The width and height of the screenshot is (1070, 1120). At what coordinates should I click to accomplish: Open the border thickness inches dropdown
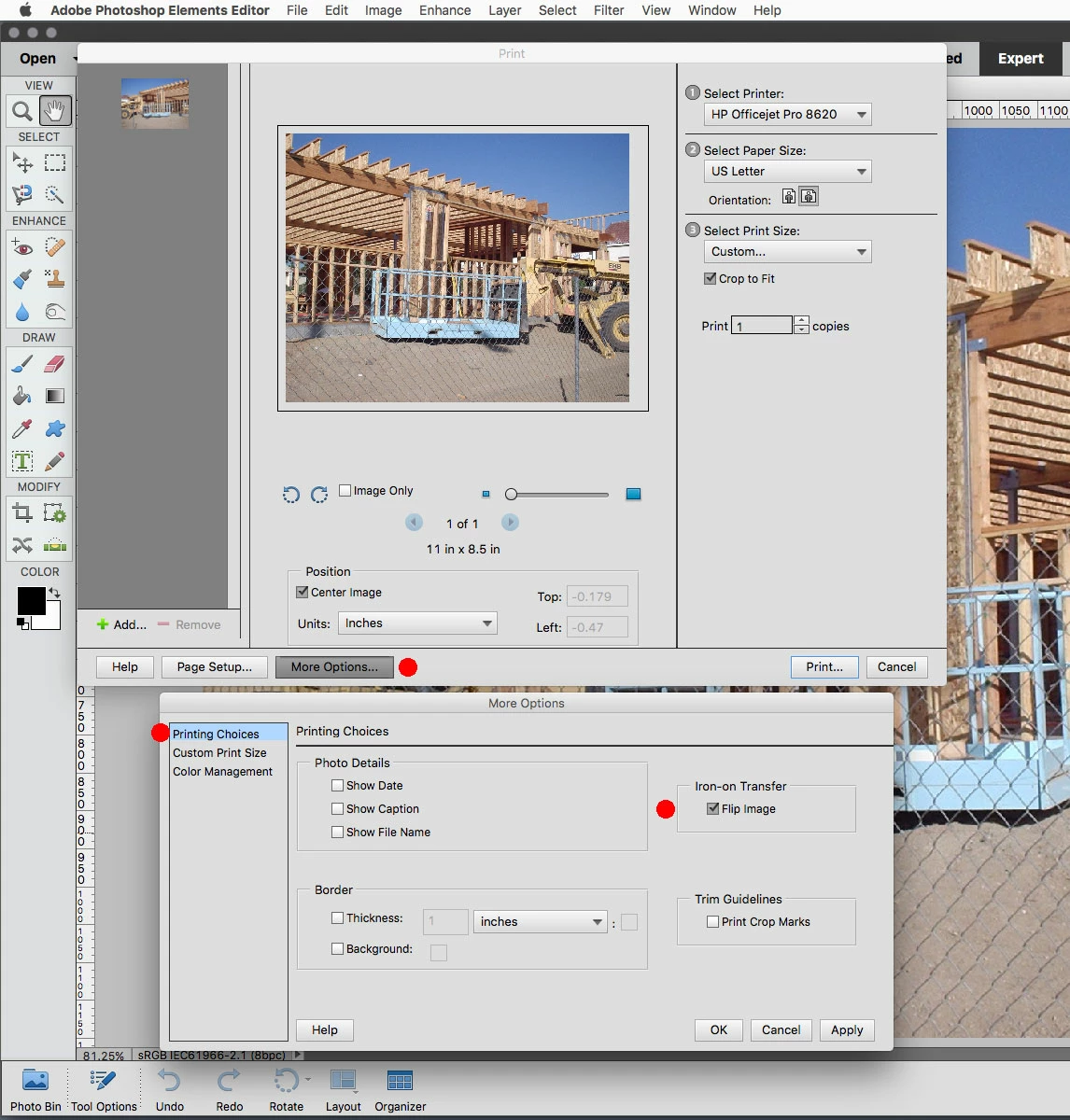pyautogui.click(x=541, y=921)
